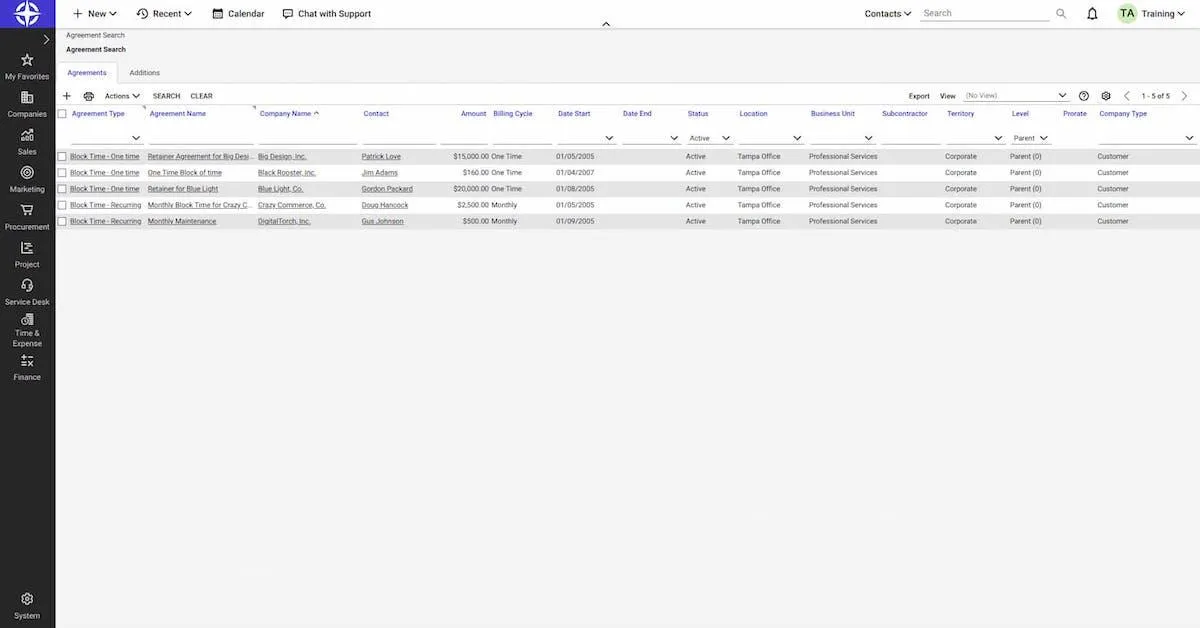Sort by Amount column header
Image resolution: width=1200 pixels, height=628 pixels.
tap(473, 114)
